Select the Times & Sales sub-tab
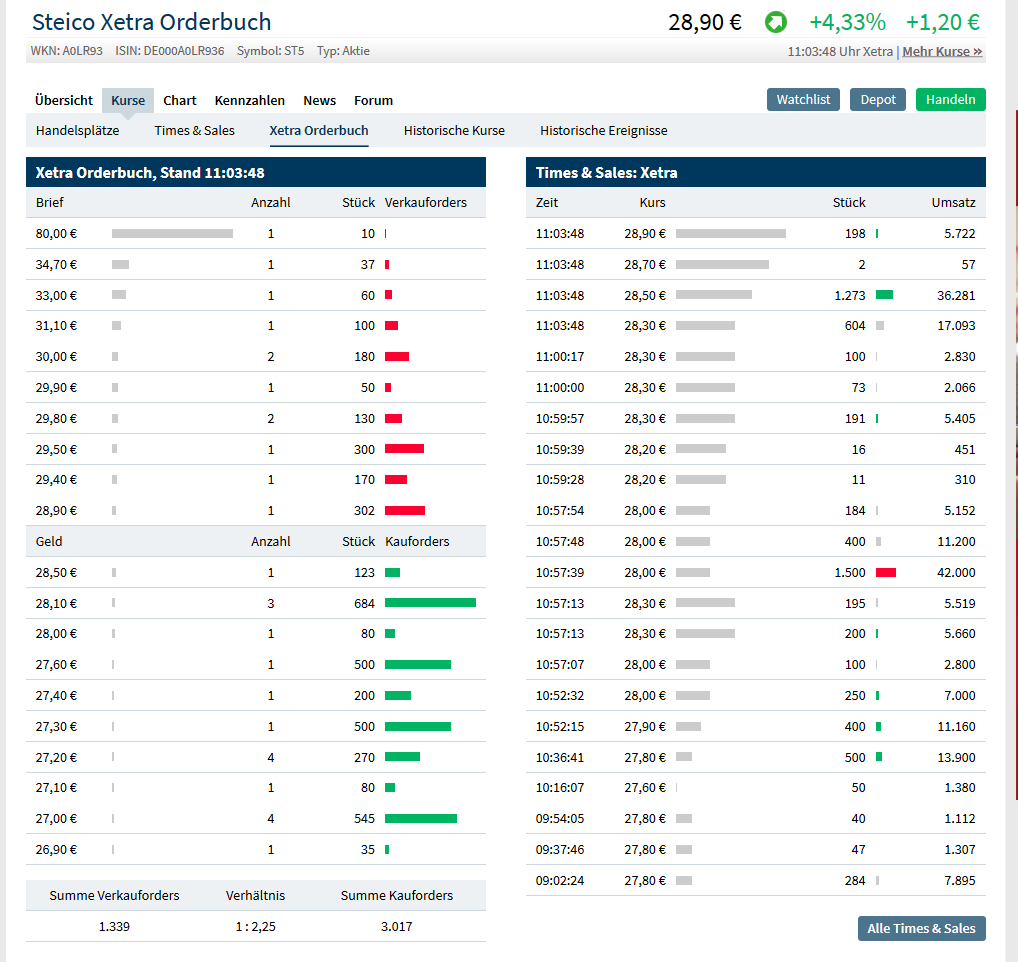 click(195, 130)
